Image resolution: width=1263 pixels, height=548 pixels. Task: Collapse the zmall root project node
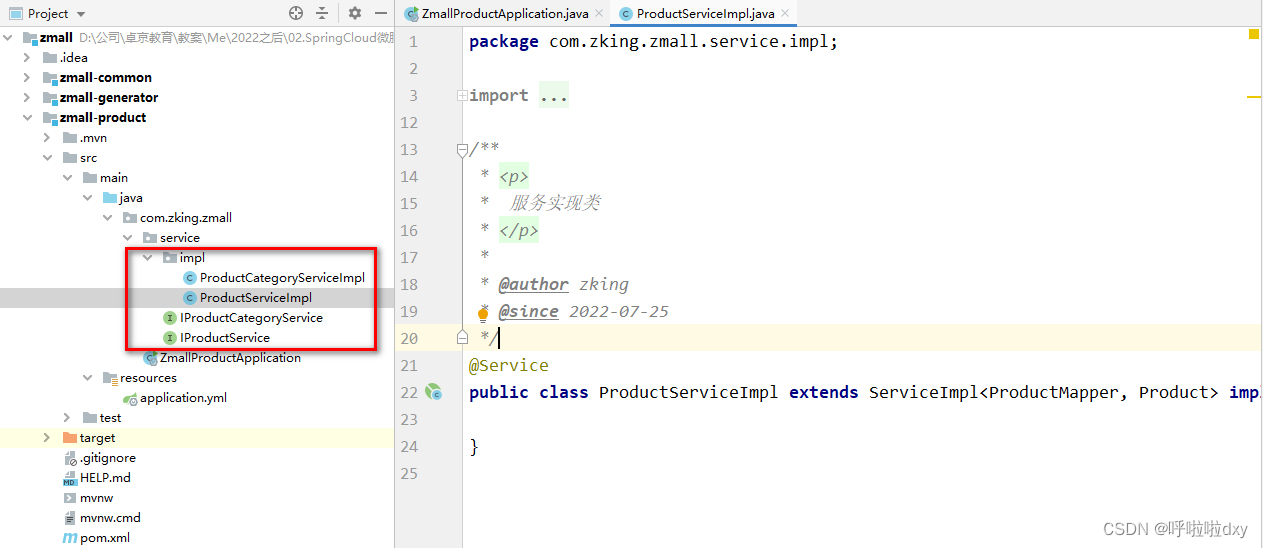point(9,38)
